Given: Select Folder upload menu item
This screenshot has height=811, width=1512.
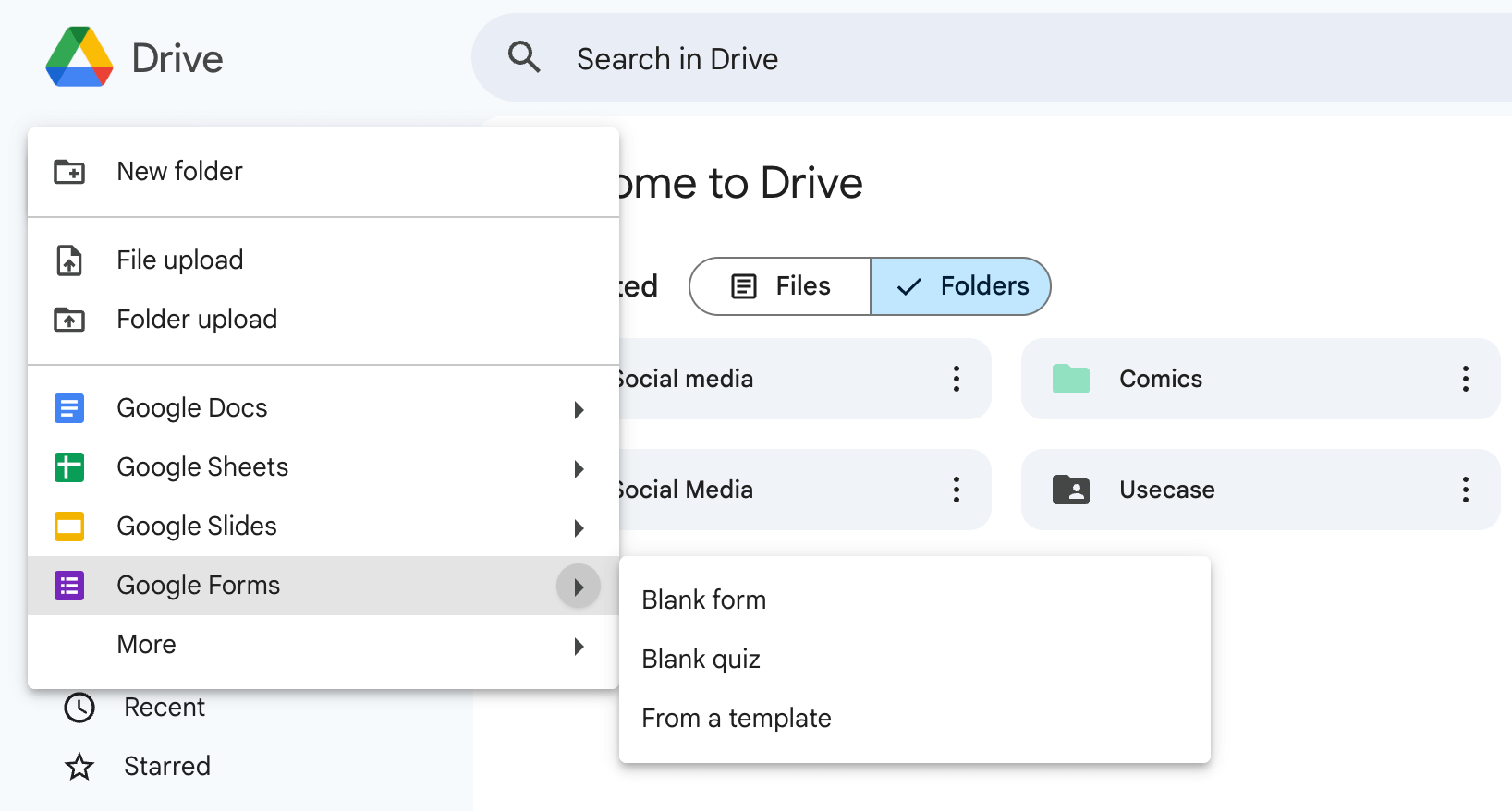Looking at the screenshot, I should point(323,320).
